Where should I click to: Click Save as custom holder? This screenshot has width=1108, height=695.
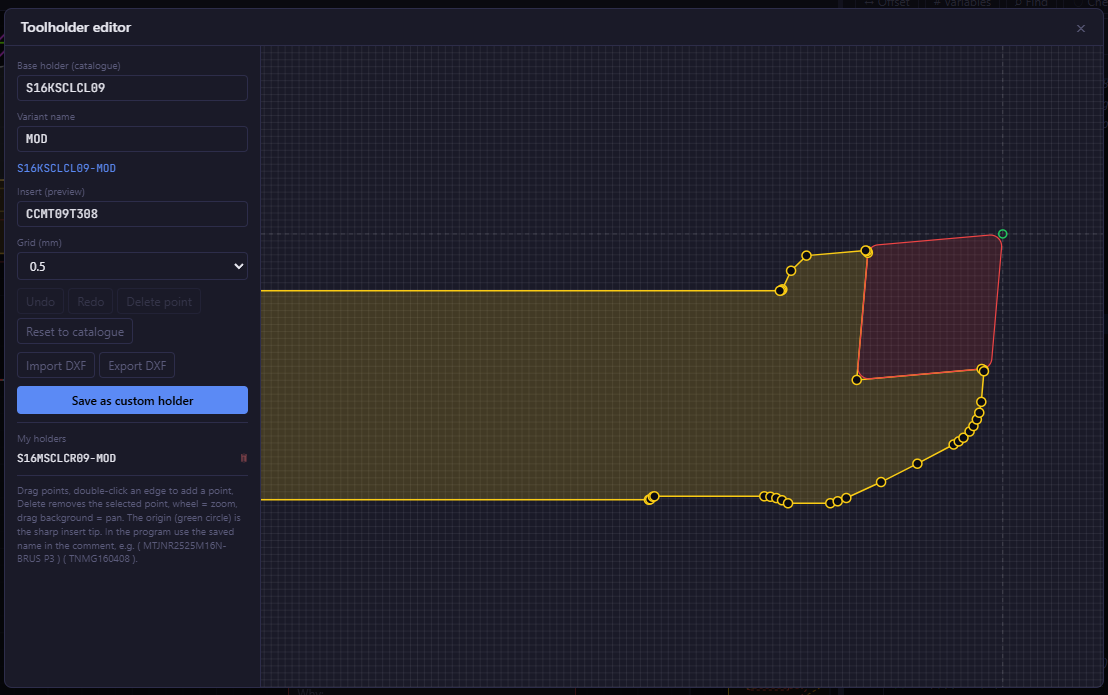point(132,400)
